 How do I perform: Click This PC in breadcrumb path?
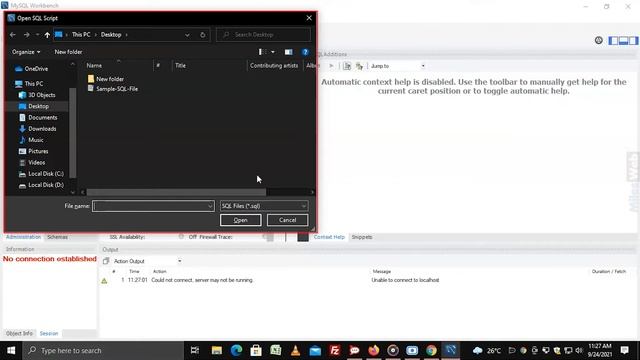[81, 35]
